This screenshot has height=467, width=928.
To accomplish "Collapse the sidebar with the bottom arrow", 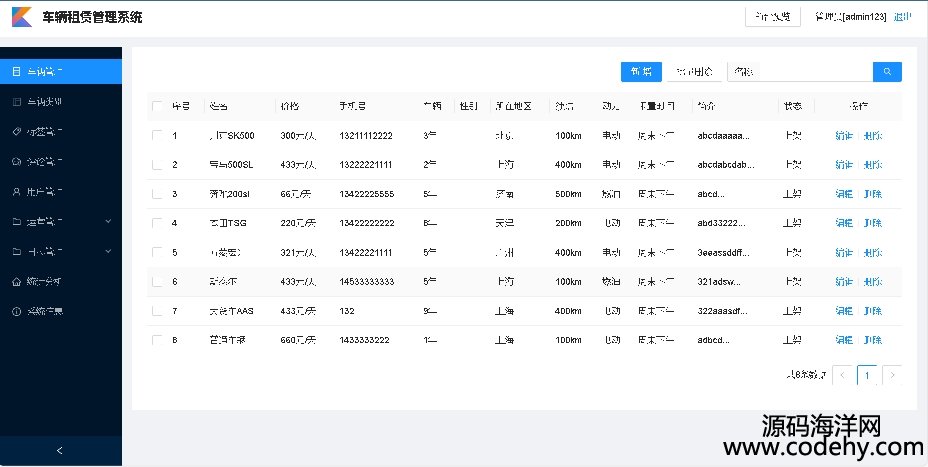I will (x=60, y=451).
